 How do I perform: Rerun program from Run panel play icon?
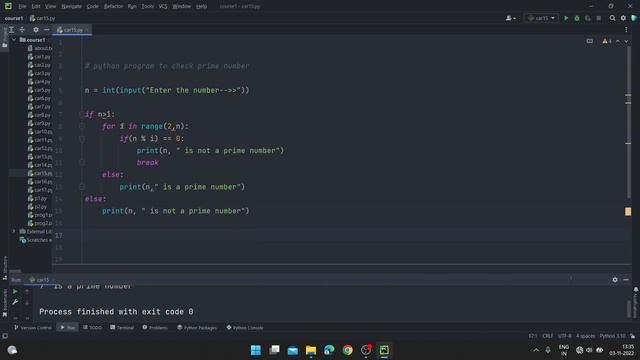pos(15,291)
